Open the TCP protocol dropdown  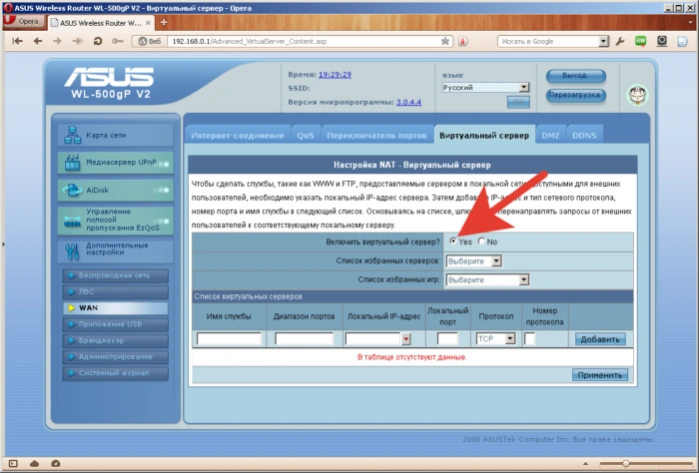point(496,339)
